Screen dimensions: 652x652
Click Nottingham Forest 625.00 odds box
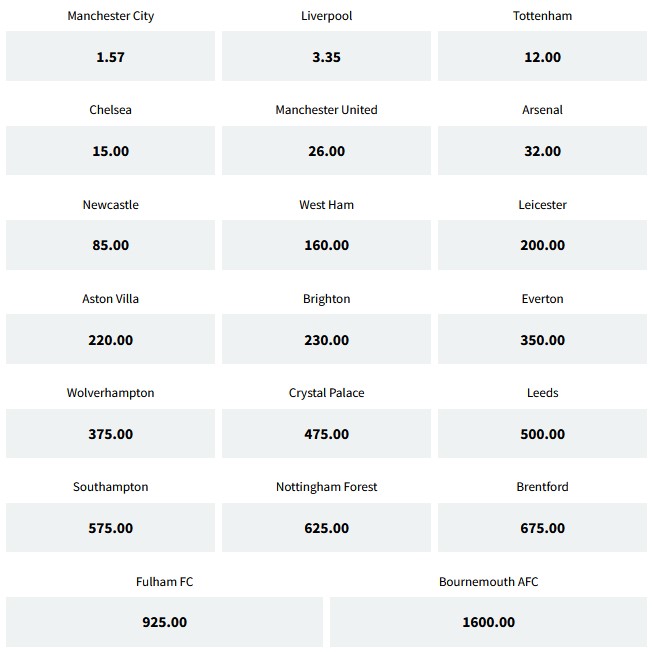tap(326, 528)
